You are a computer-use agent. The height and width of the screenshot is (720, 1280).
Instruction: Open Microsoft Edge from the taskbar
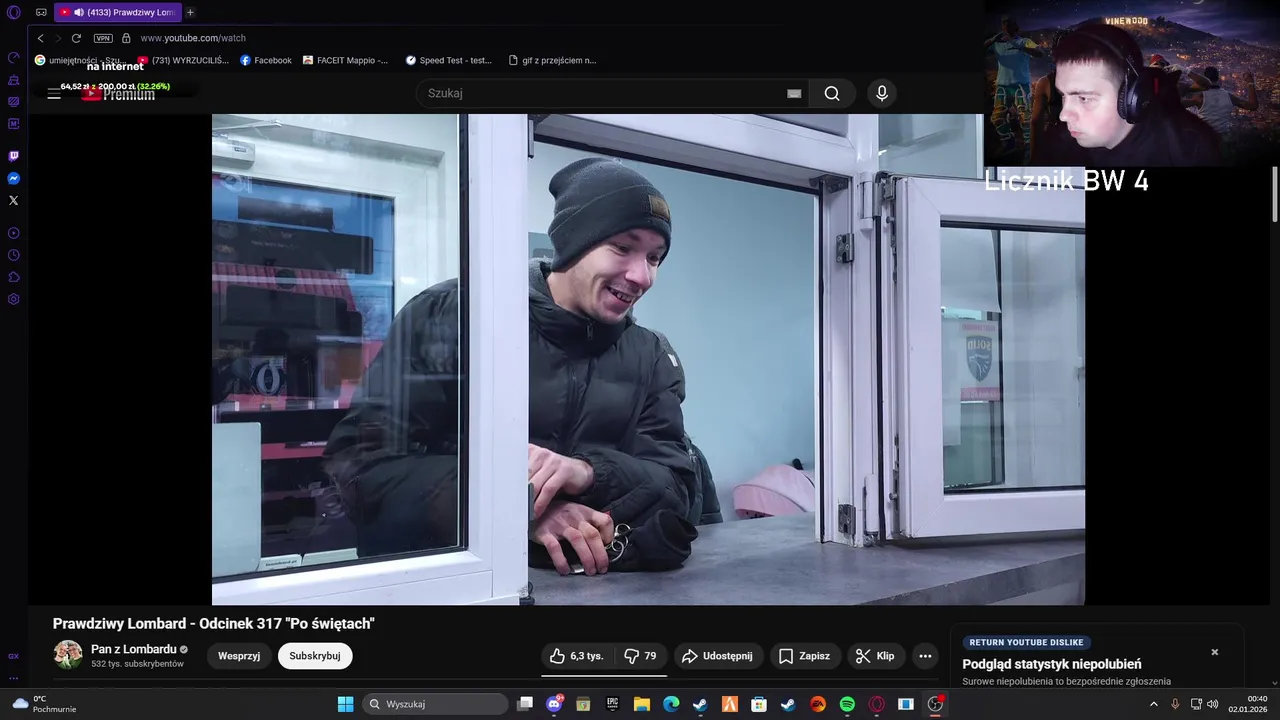point(671,704)
